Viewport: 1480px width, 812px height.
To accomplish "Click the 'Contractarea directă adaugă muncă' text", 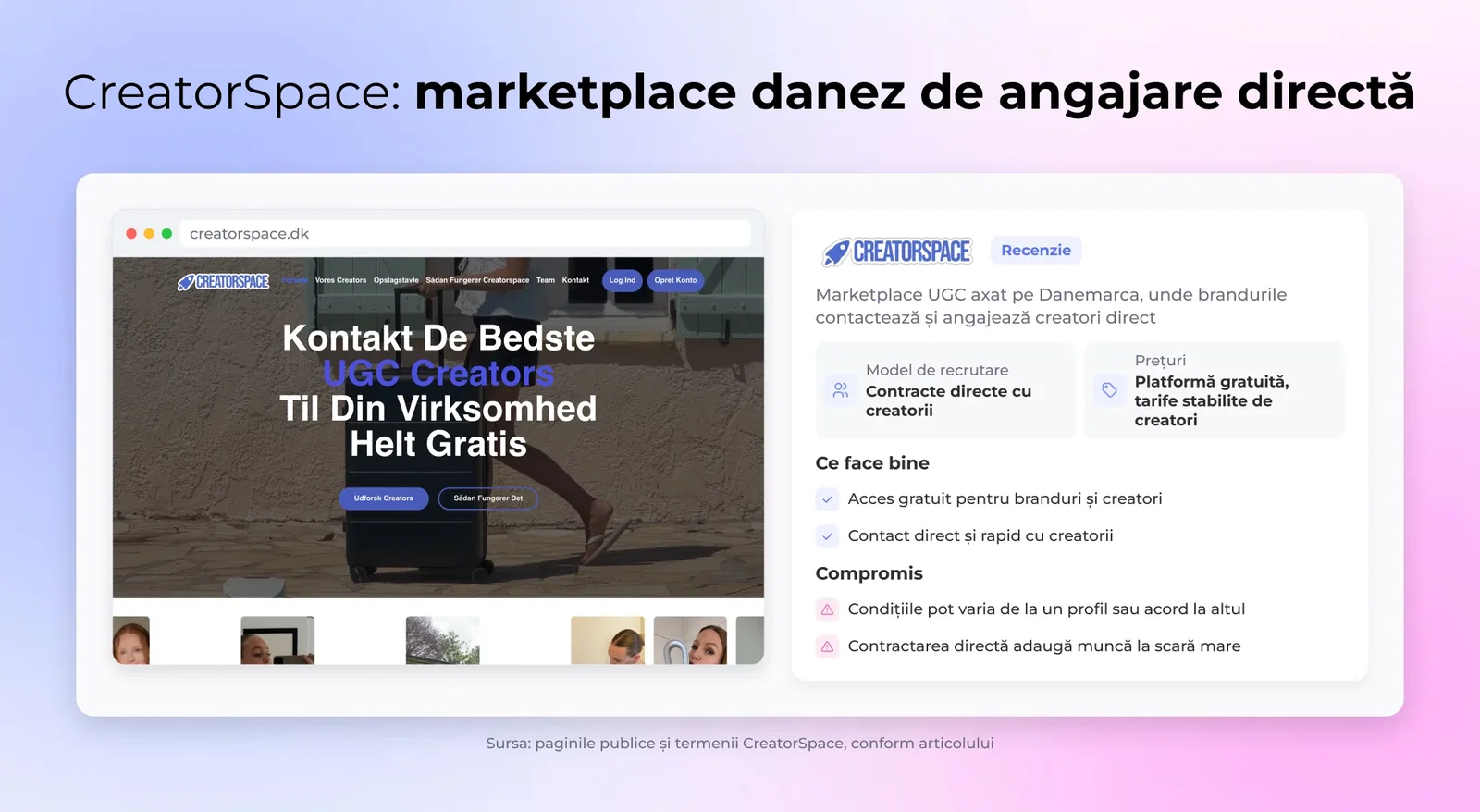I will click(1044, 646).
